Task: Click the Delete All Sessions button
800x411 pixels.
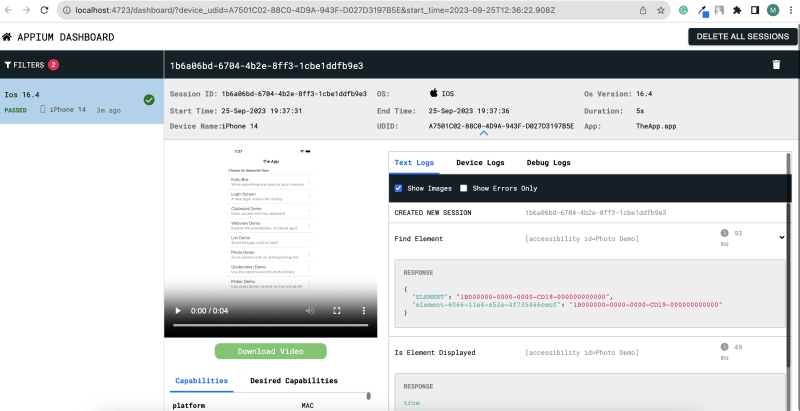Action: [743, 37]
